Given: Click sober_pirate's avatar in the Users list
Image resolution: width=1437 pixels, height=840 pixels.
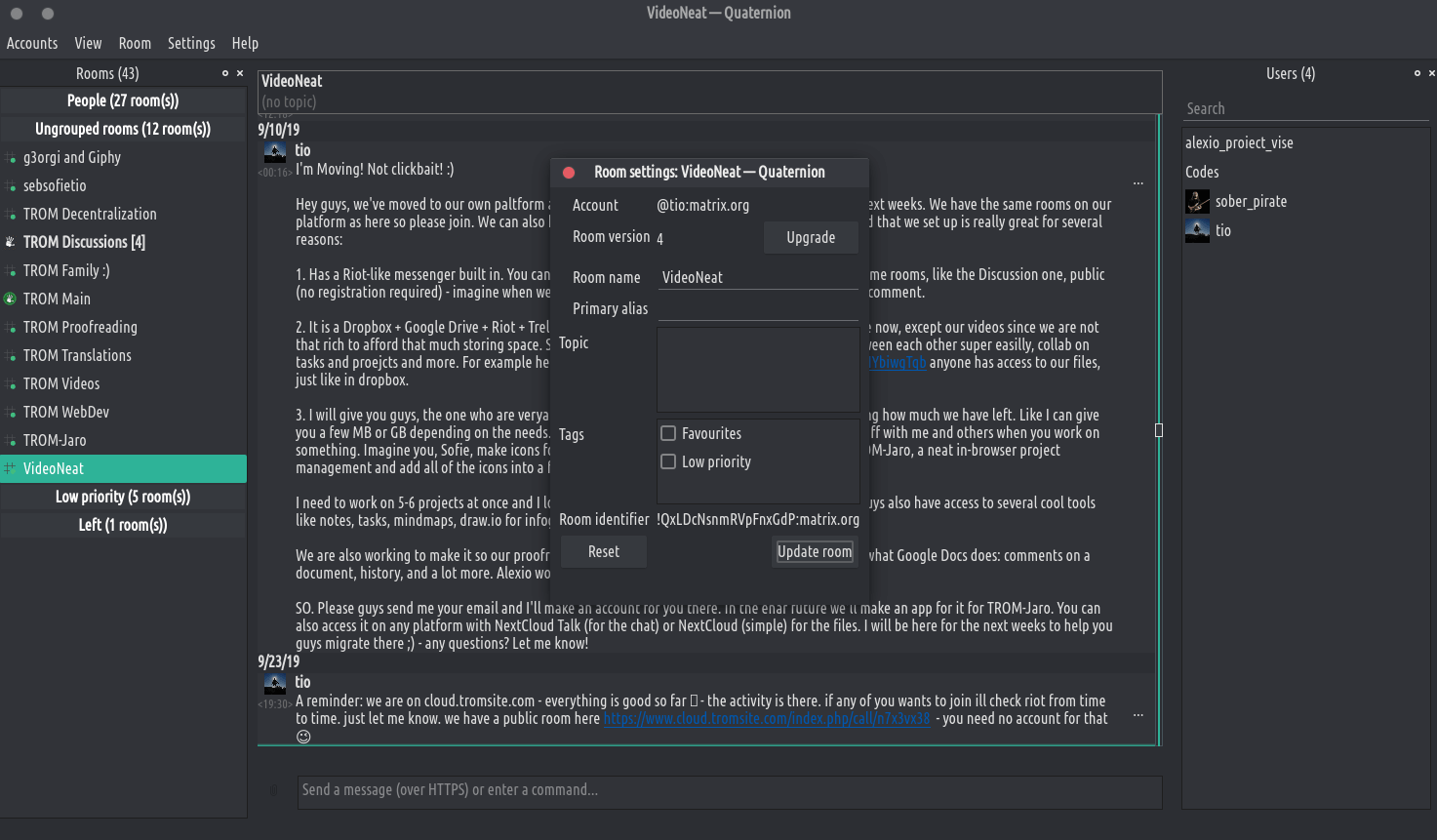Looking at the screenshot, I should click(x=1197, y=202).
